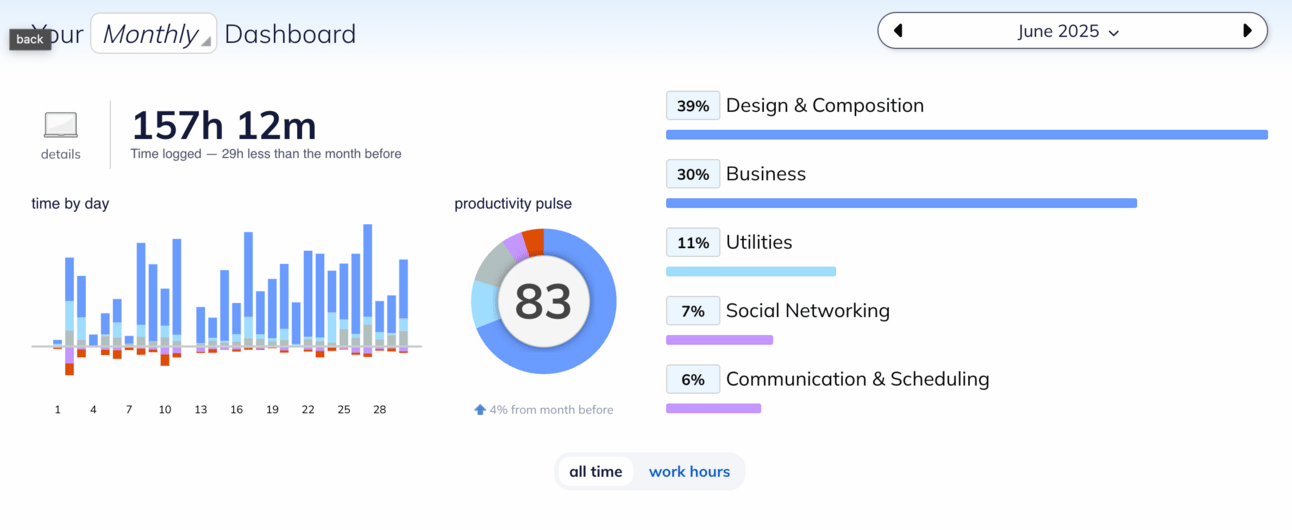Open the Monthly period dropdown
The image size is (1292, 530).
coord(154,34)
